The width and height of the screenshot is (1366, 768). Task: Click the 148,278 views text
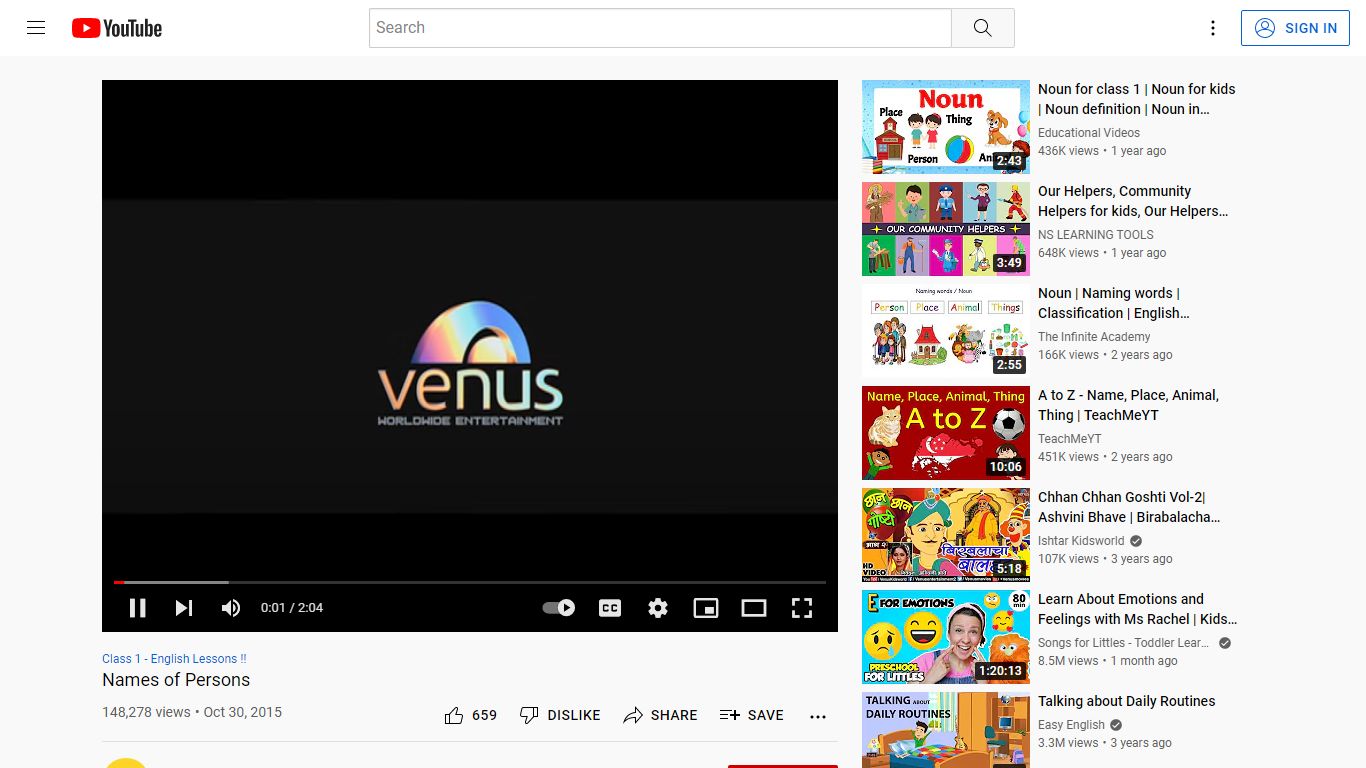click(x=146, y=712)
